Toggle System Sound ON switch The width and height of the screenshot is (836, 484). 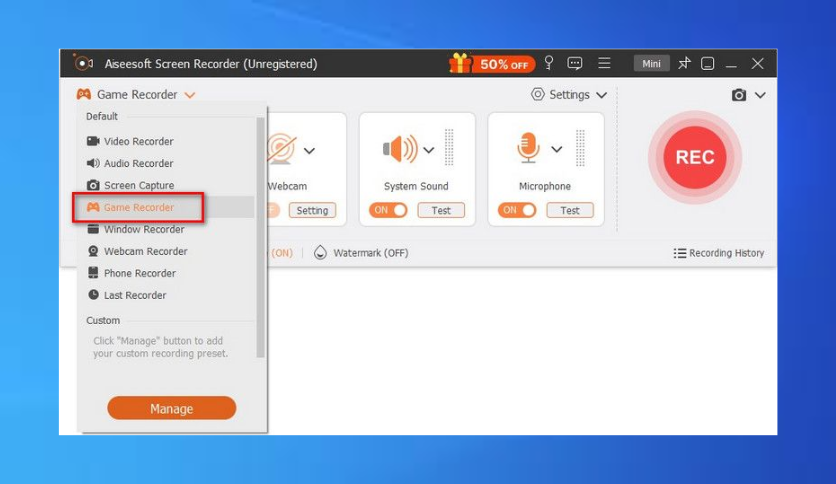[388, 210]
